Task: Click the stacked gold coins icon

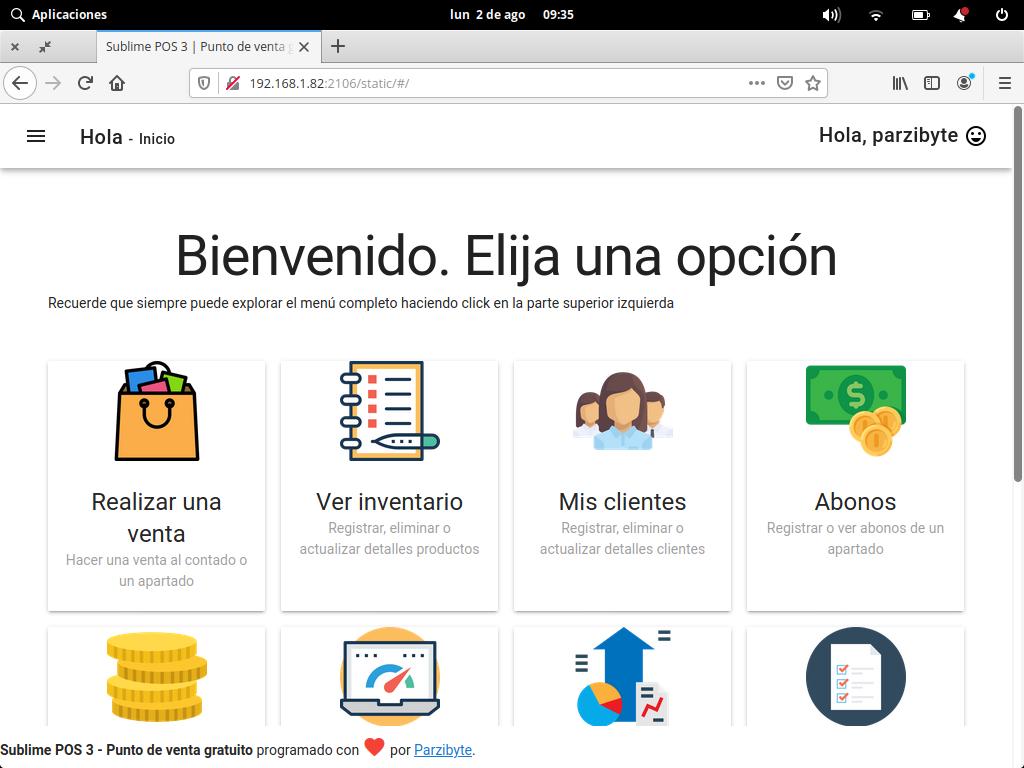Action: click(x=157, y=677)
